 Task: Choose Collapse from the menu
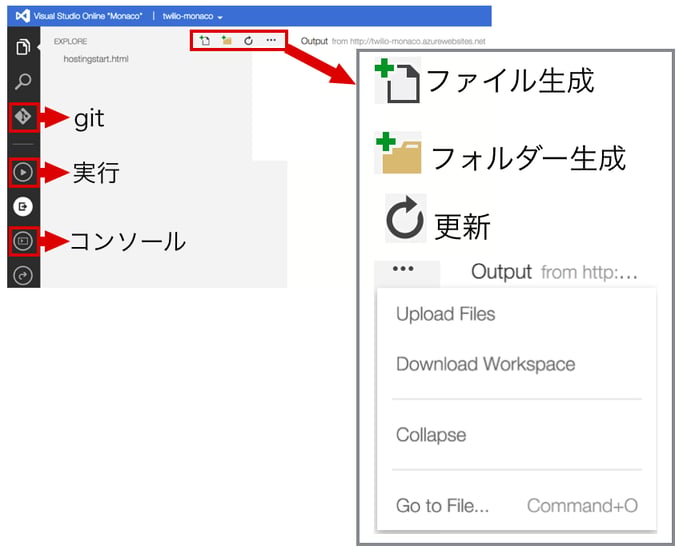pyautogui.click(x=431, y=435)
